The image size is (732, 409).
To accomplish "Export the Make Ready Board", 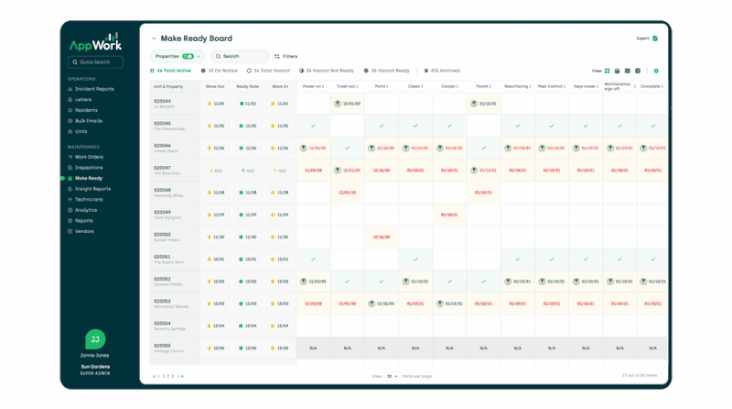I will click(647, 38).
